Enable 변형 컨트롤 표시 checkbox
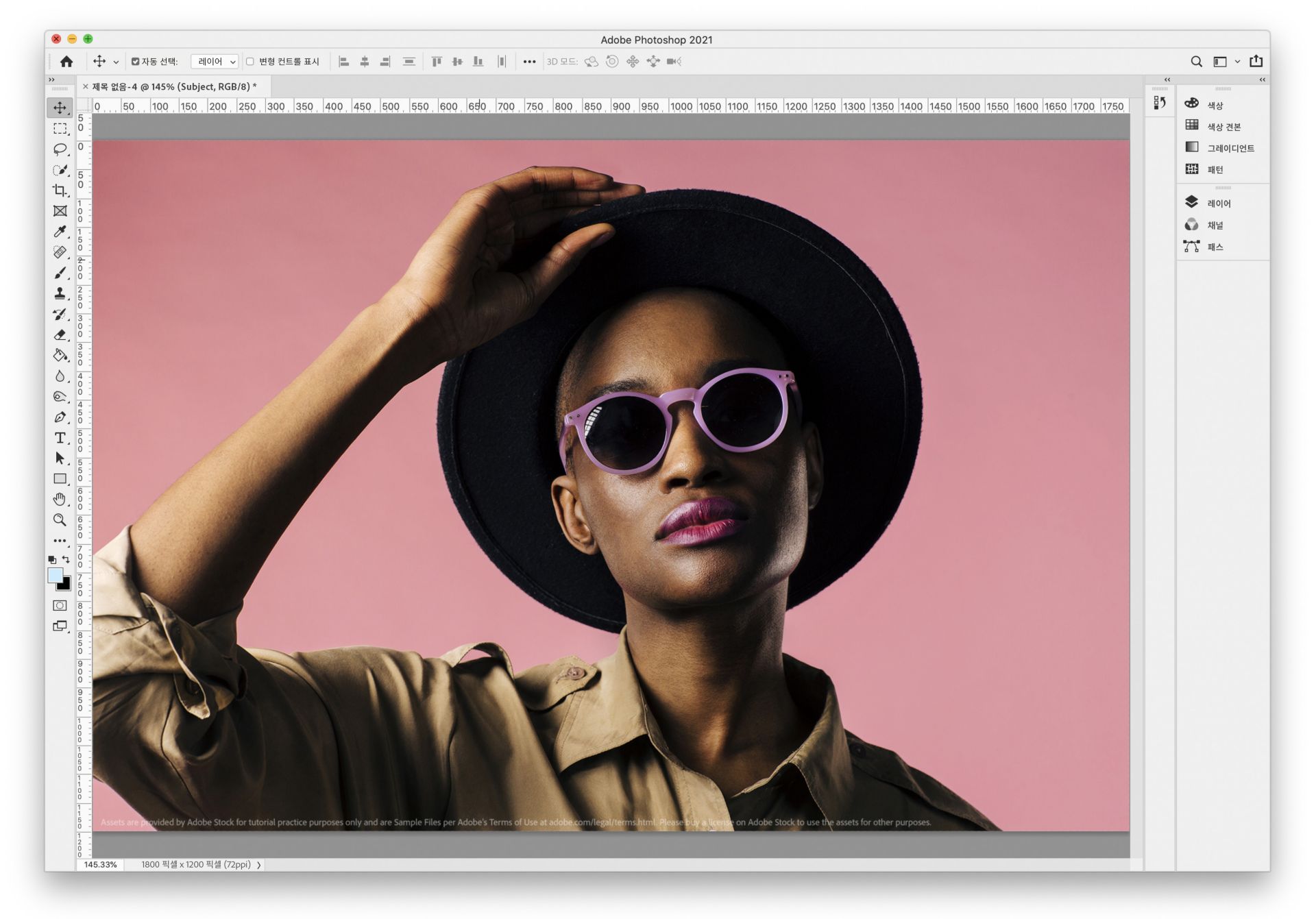 coord(250,62)
